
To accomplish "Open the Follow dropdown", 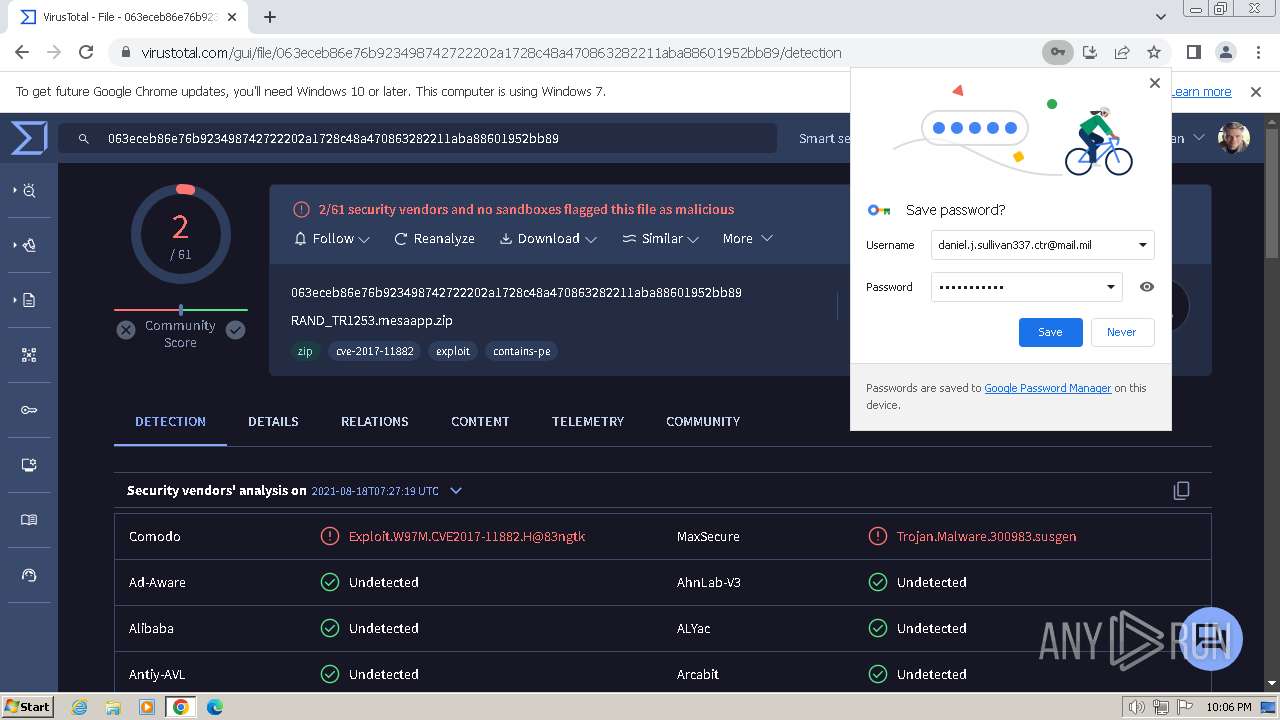I will (x=332, y=239).
